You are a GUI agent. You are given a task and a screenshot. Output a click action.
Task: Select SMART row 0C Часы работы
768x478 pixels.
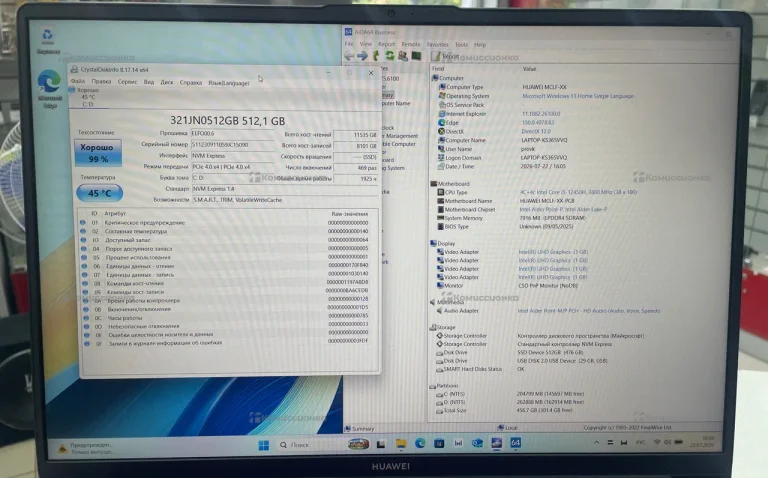(x=226, y=317)
